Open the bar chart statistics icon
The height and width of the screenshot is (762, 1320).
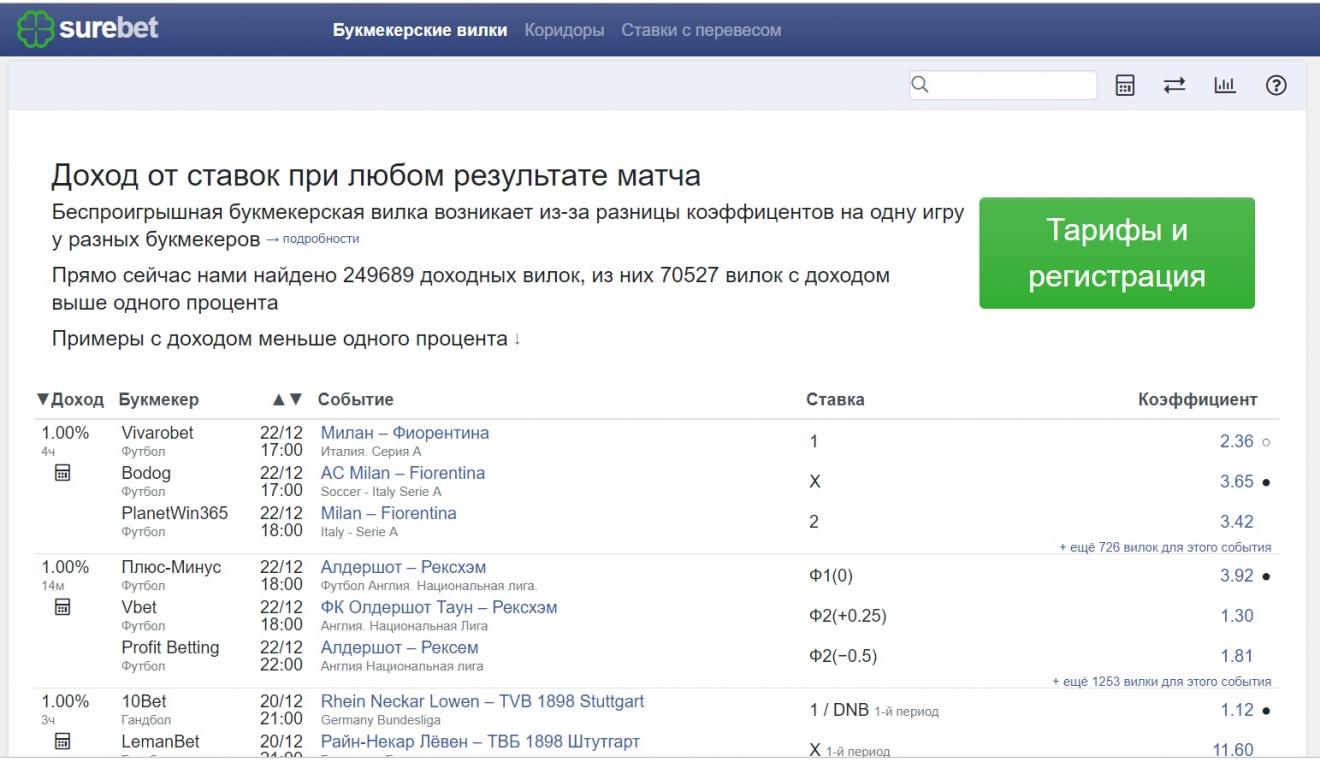pos(1224,87)
